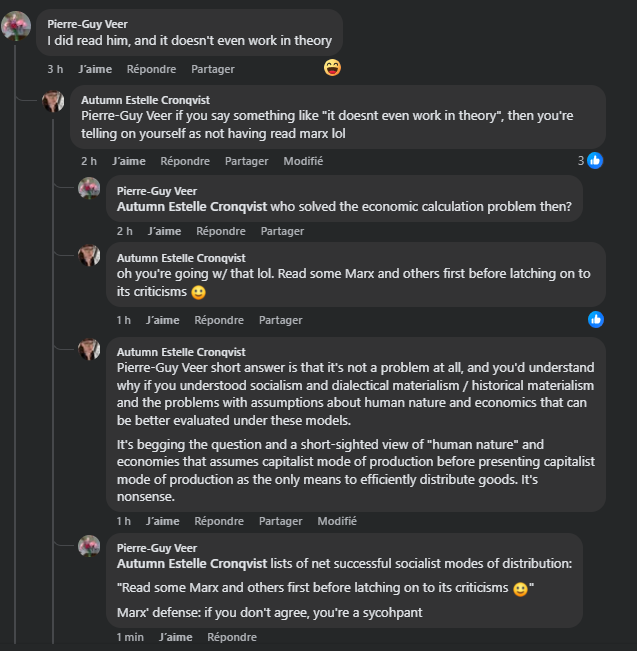Open Autumn Estelle Cronqvist's avatar on her first reply

coord(53,101)
